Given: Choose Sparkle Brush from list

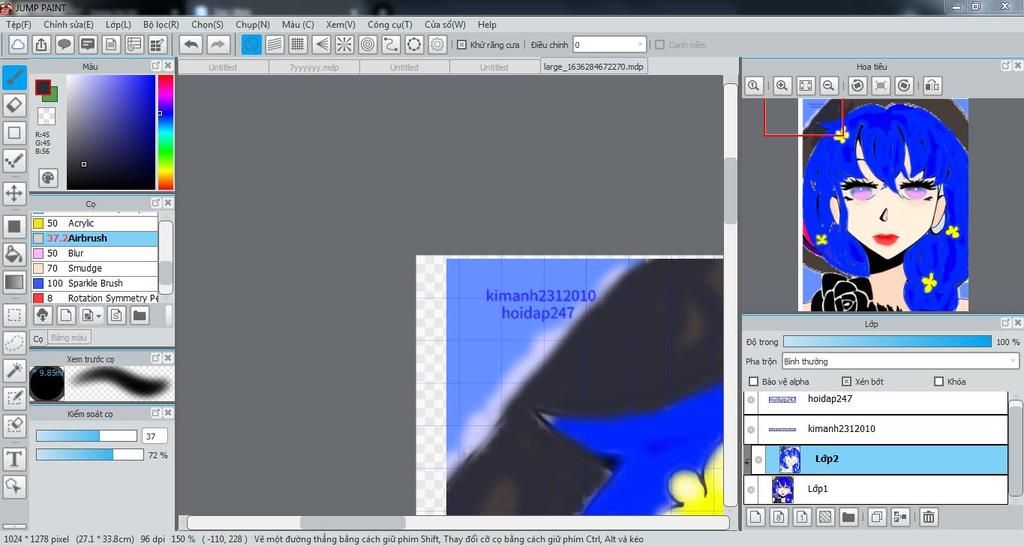Looking at the screenshot, I should pos(95,283).
